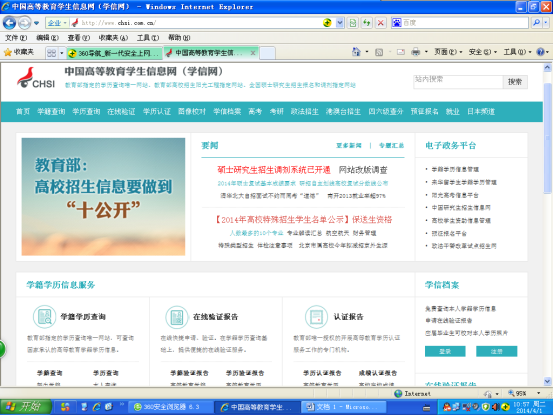Click the 站内搜索 site search field

click(x=458, y=81)
